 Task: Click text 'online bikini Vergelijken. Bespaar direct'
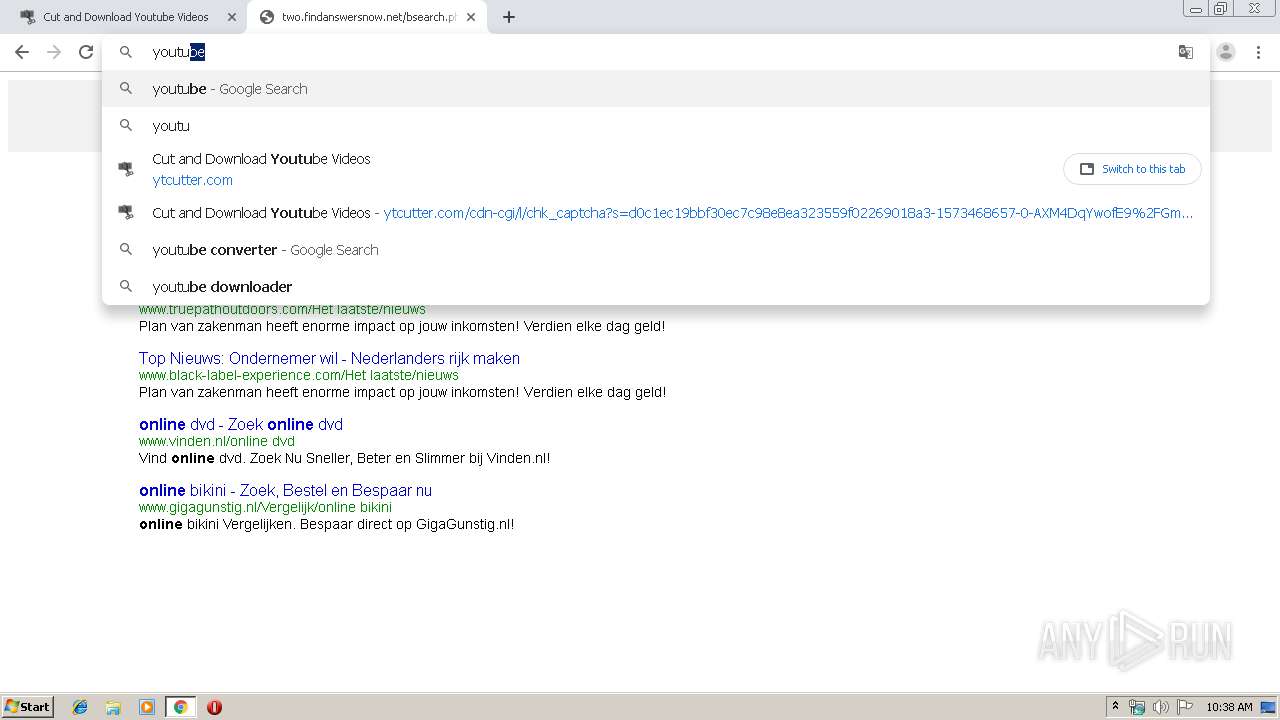(326, 524)
